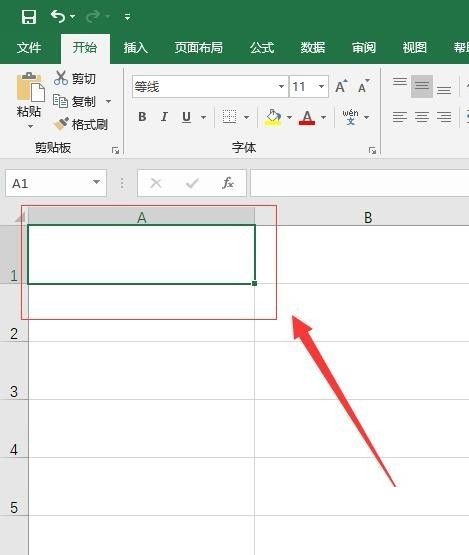Screen dimensions: 469x555
Task: Align text left
Action: (x=400, y=117)
